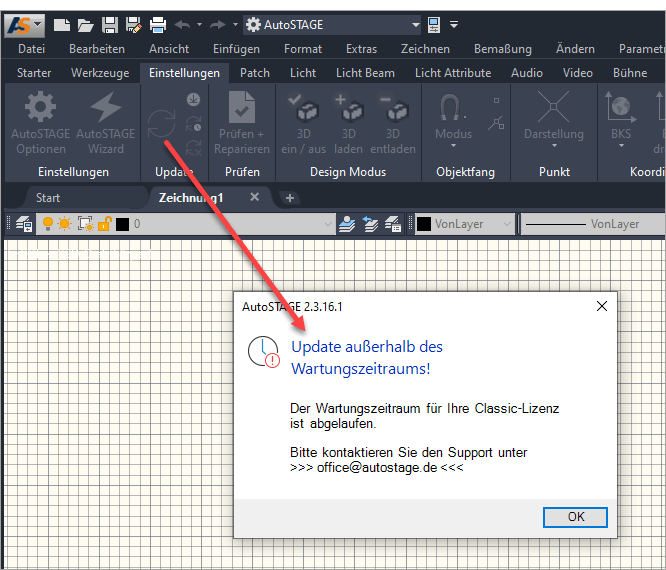
Task: Open the Format menu
Action: point(303,49)
